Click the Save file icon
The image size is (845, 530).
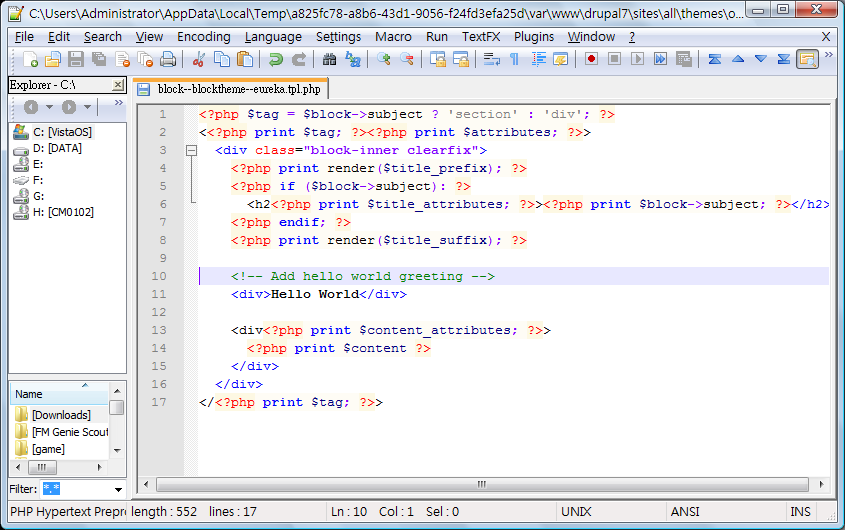[x=75, y=60]
